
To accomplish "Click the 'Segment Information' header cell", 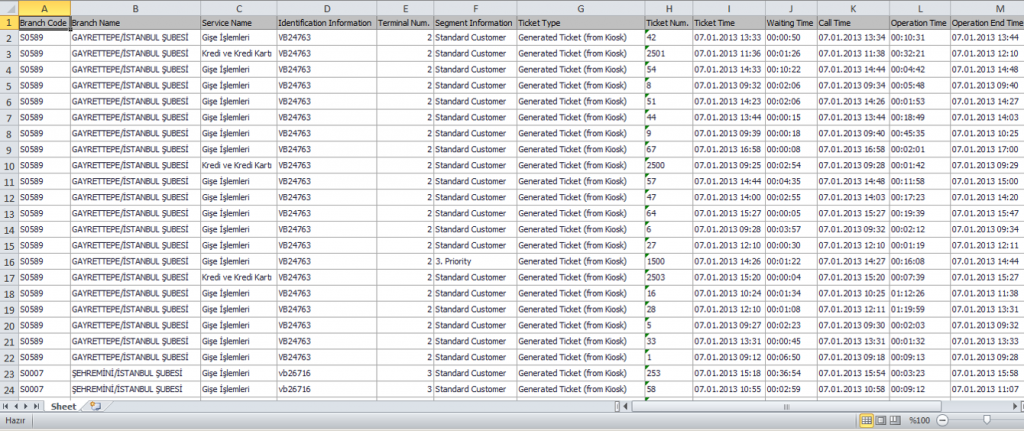I will coord(475,23).
